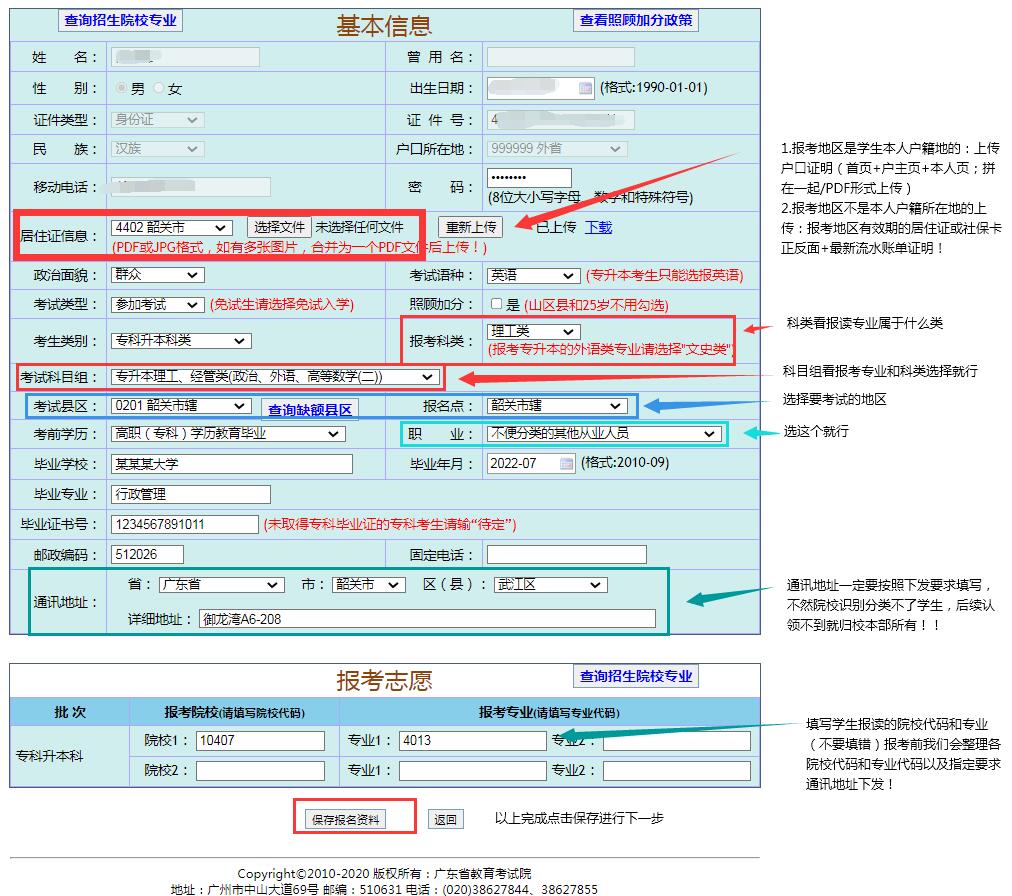This screenshot has height=896, width=1012.
Task: Click the 邮政编码 512026 field
Action: tap(147, 555)
